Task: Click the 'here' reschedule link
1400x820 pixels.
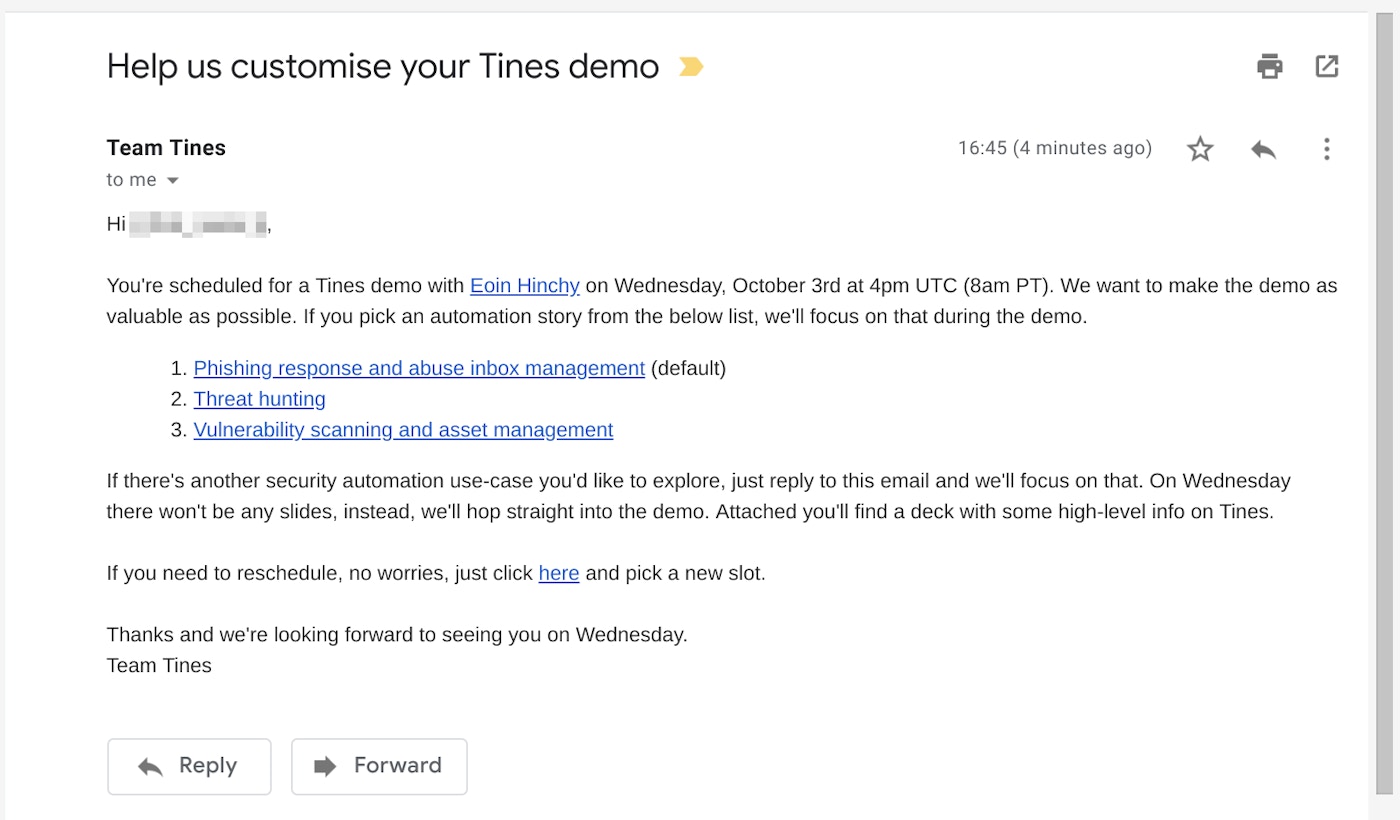Action: (559, 574)
